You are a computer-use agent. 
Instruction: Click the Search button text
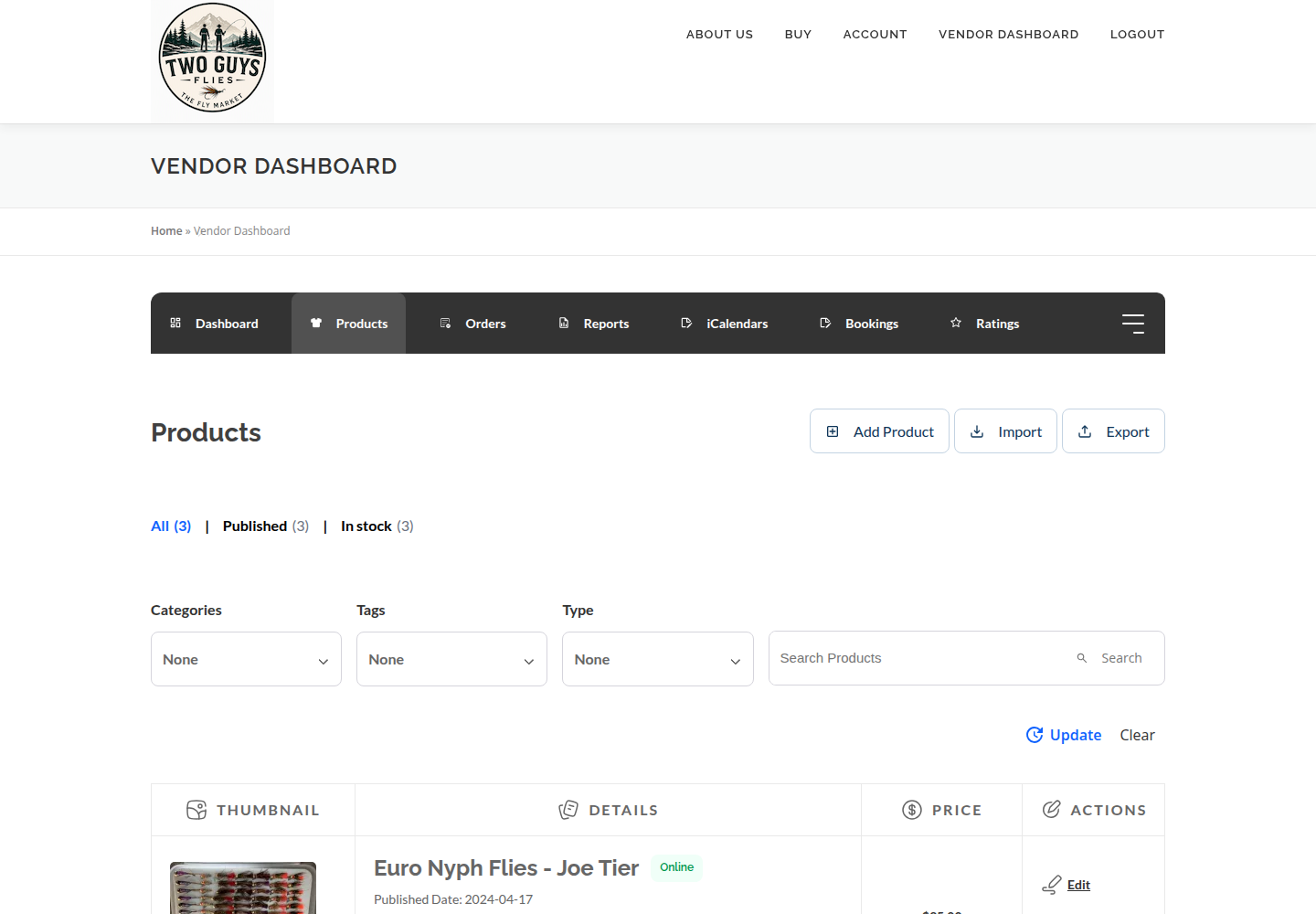[1121, 658]
